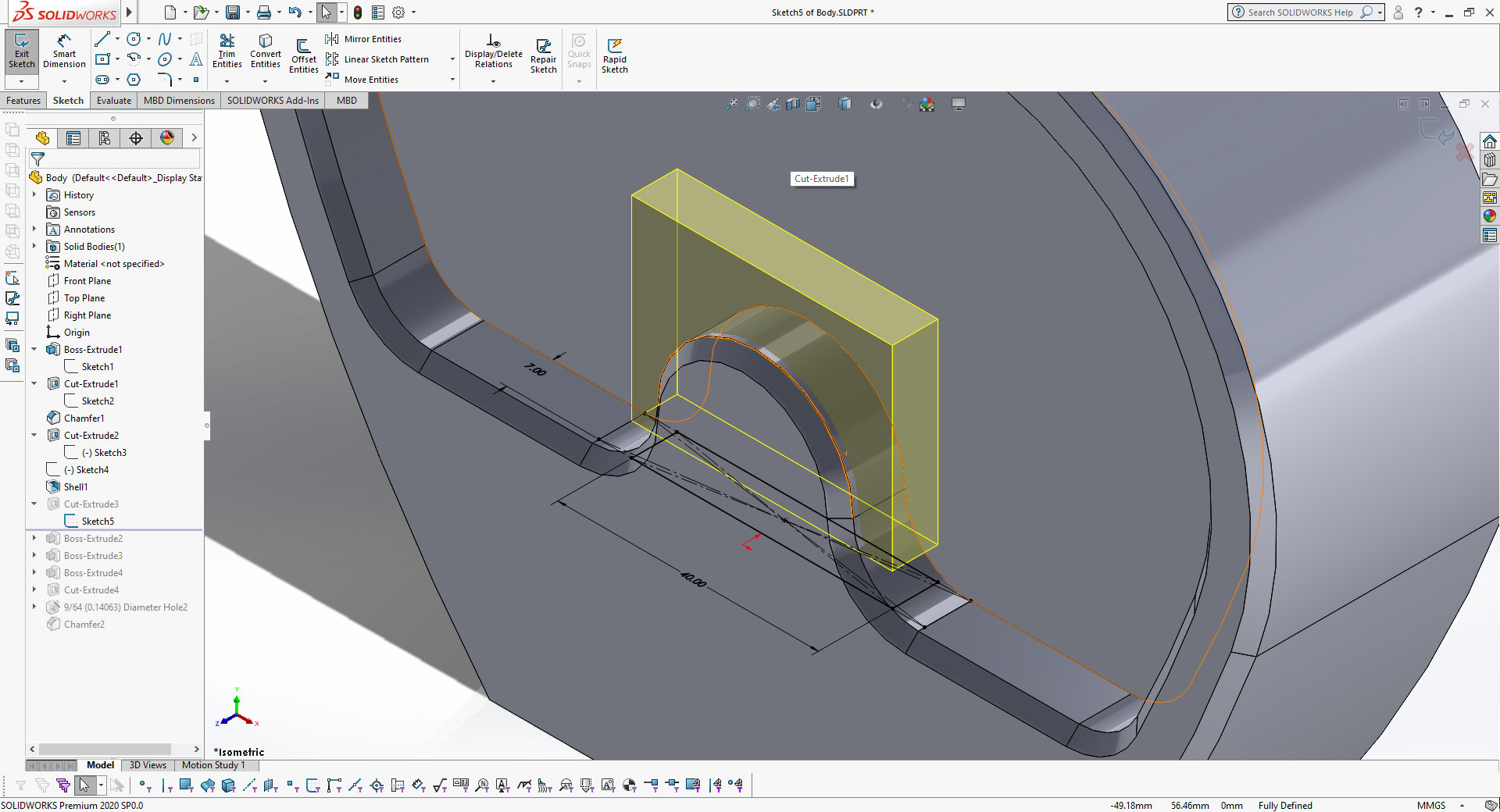Choose the Convert Entities tool
1500x812 pixels.
click(266, 51)
